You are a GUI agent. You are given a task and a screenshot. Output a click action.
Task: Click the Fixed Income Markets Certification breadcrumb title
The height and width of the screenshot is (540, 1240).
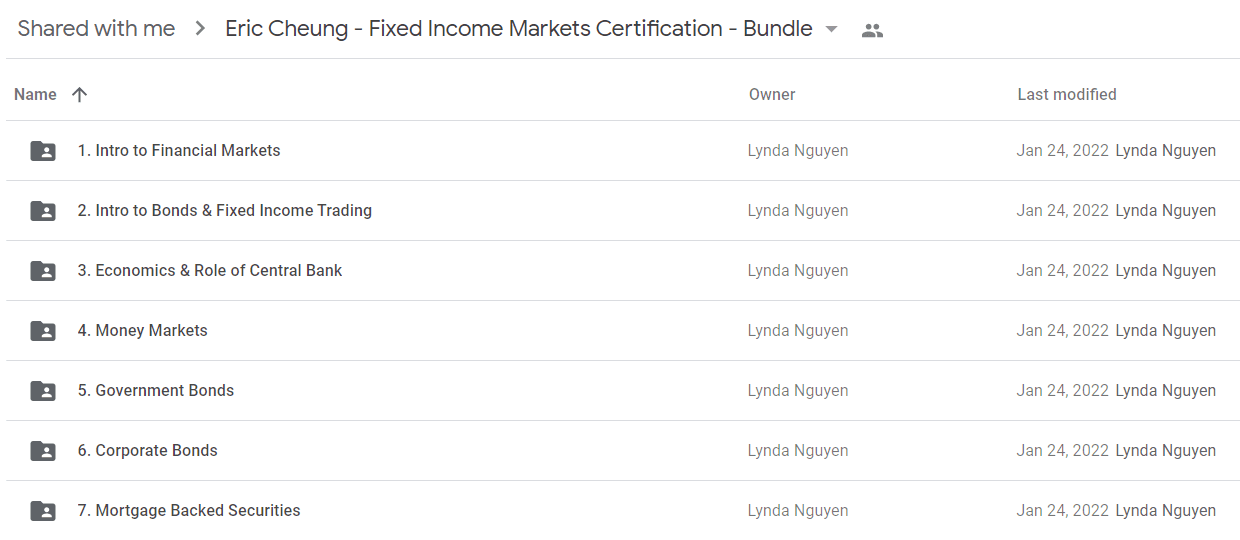tap(519, 29)
